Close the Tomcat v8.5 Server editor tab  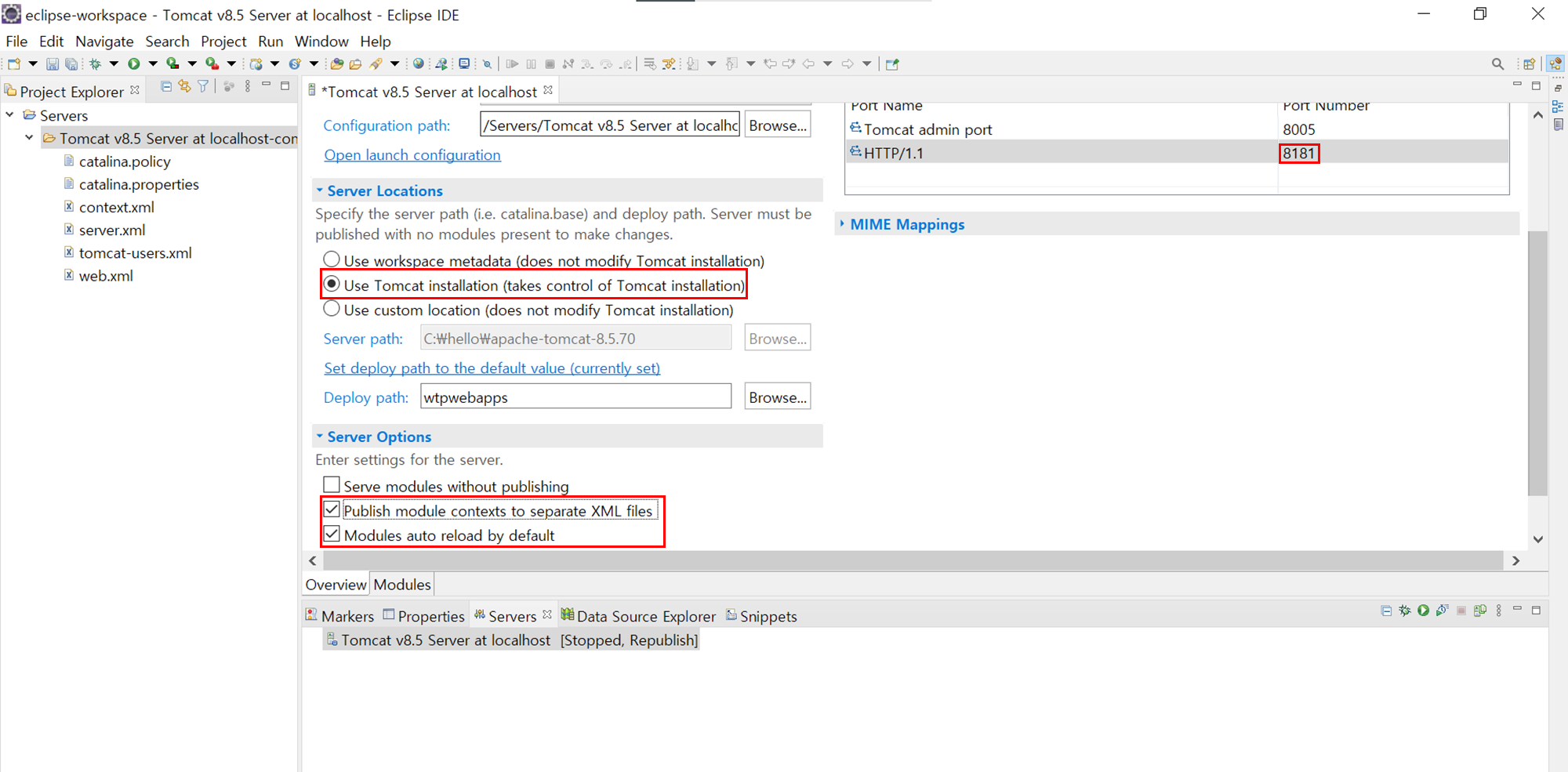click(548, 90)
